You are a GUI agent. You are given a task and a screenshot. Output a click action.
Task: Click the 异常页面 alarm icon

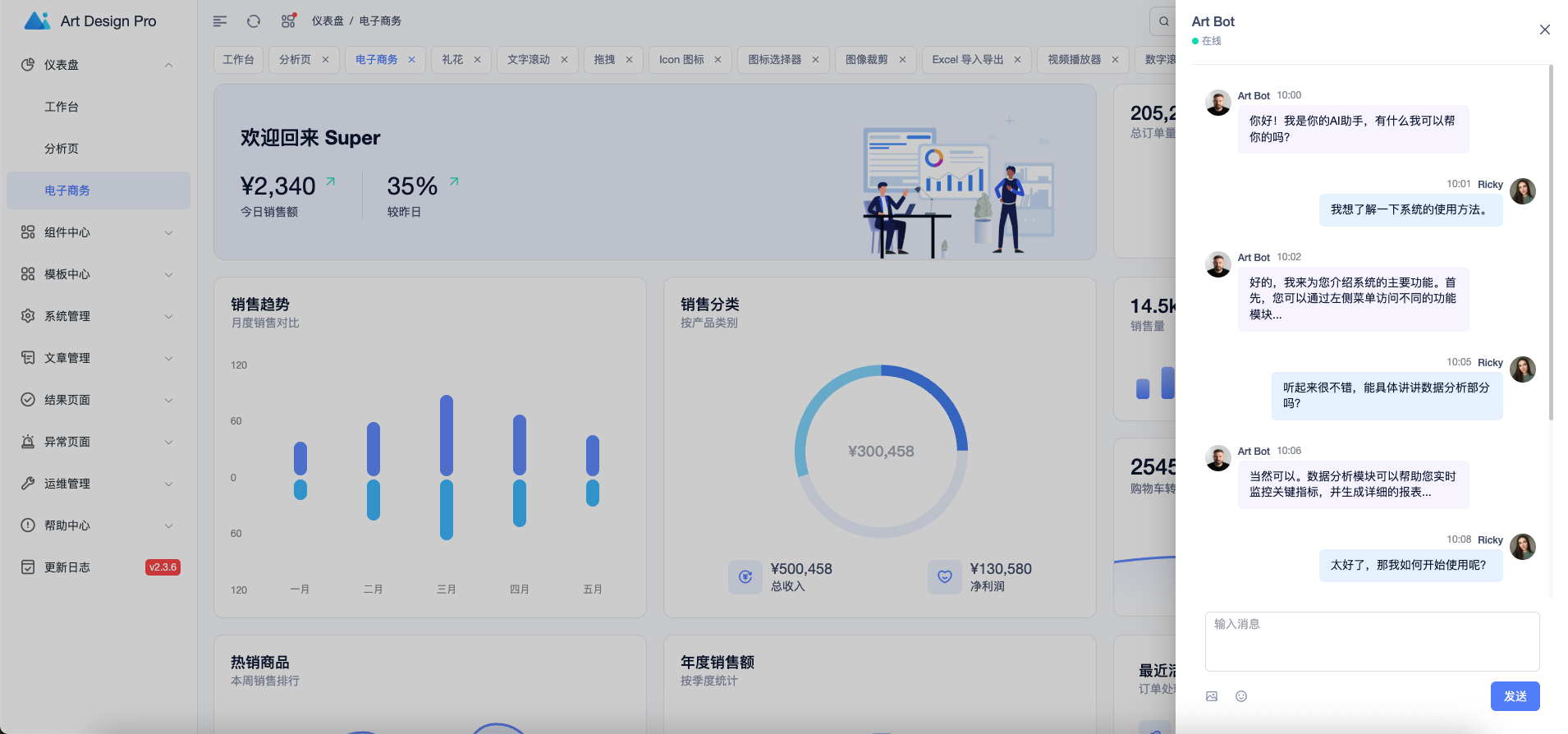(x=28, y=442)
